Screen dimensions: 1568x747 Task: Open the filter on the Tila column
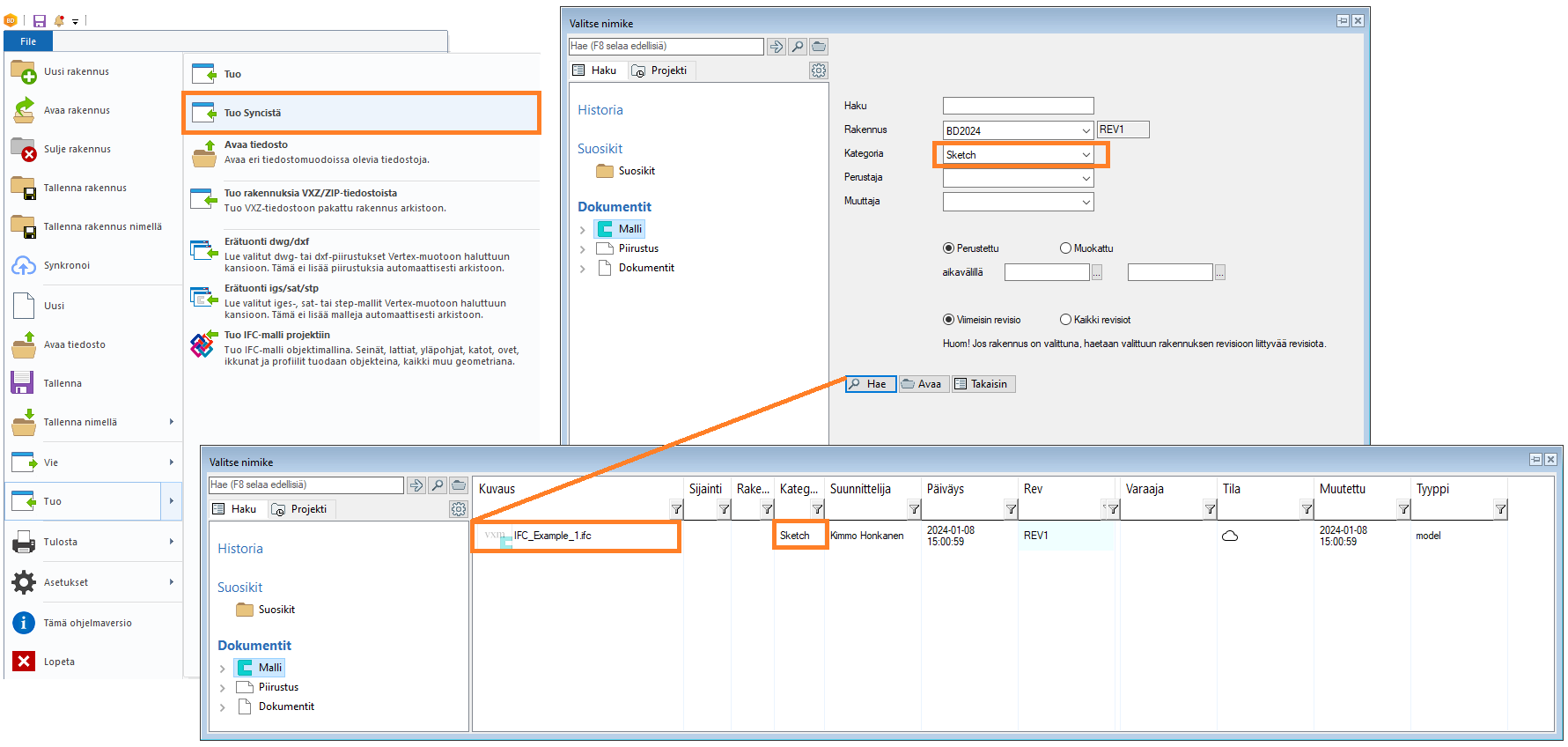coord(1307,509)
